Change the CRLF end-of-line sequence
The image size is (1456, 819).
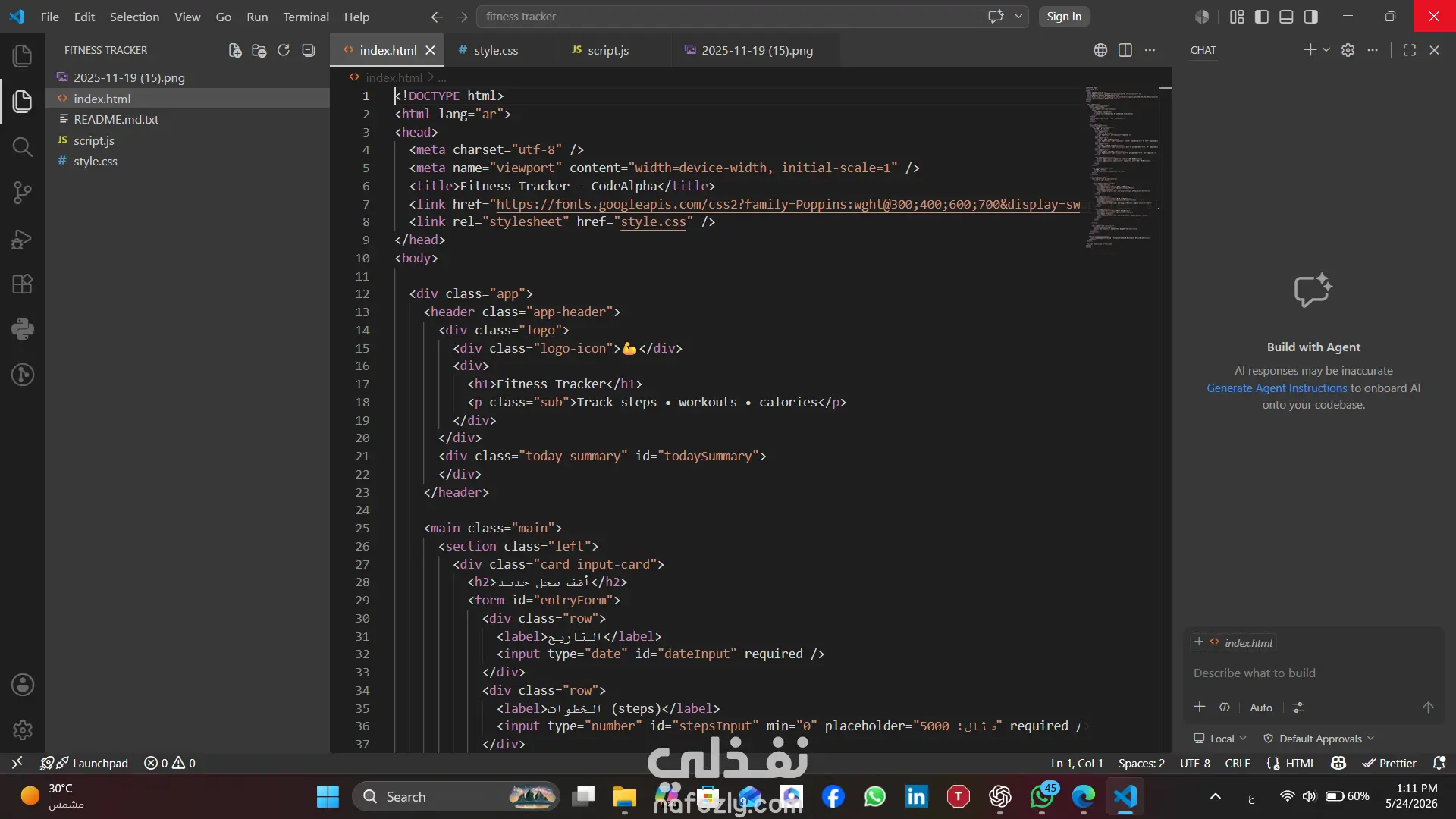point(1238,763)
